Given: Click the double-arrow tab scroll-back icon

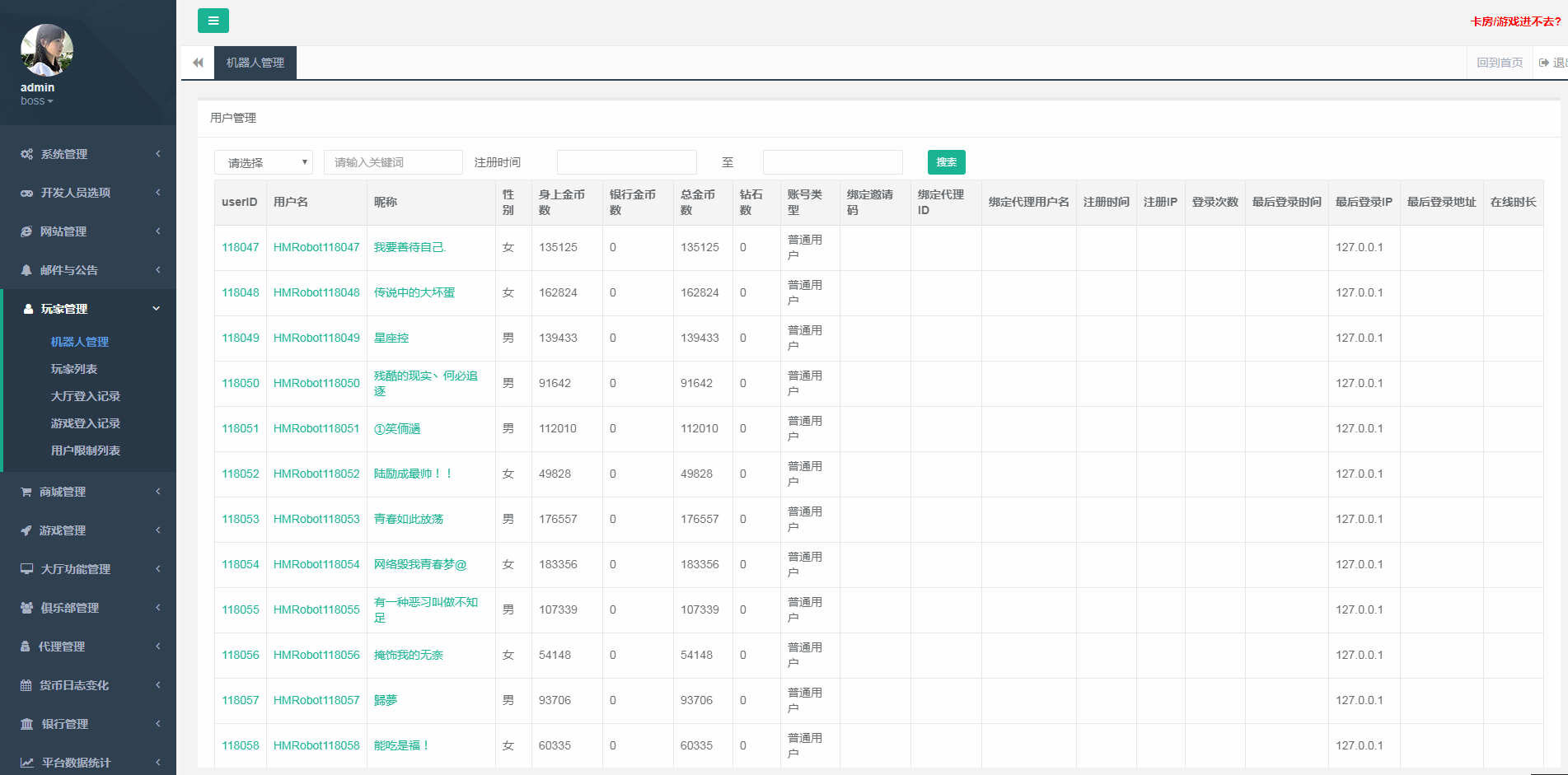Looking at the screenshot, I should 198,63.
